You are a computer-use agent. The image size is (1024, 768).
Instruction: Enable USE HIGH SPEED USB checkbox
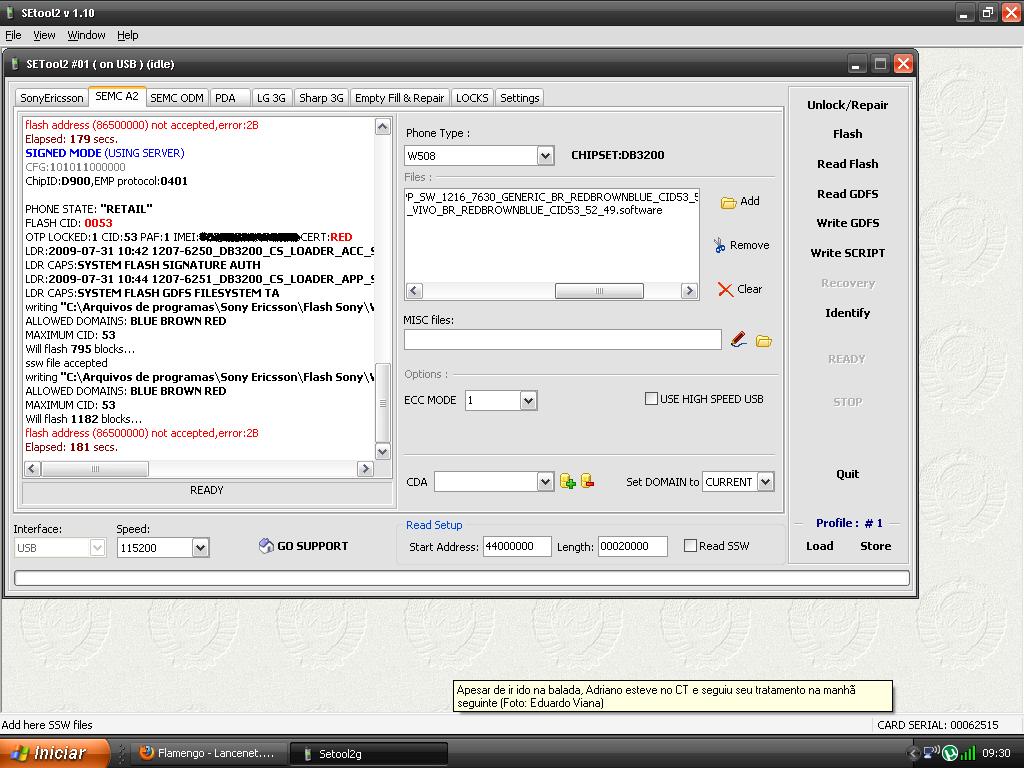point(651,398)
